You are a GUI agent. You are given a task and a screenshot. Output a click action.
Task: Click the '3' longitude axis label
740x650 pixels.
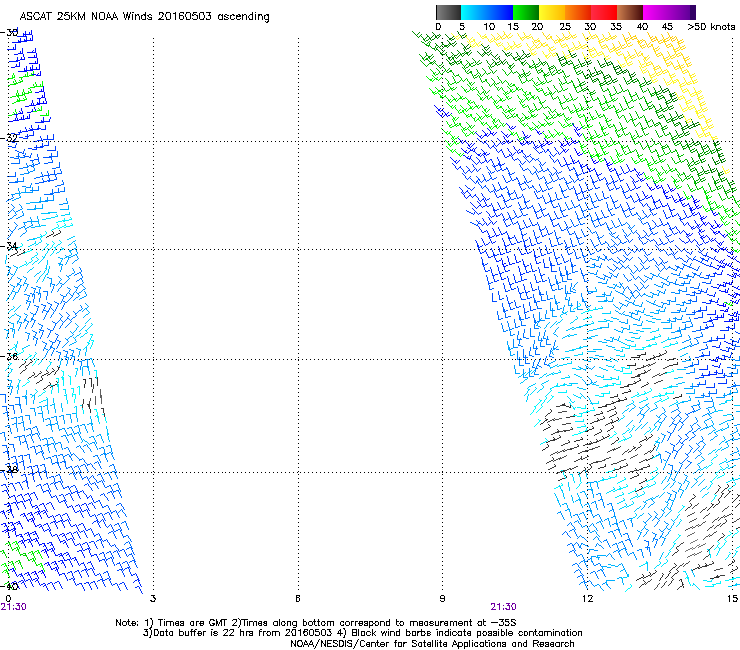[153, 599]
